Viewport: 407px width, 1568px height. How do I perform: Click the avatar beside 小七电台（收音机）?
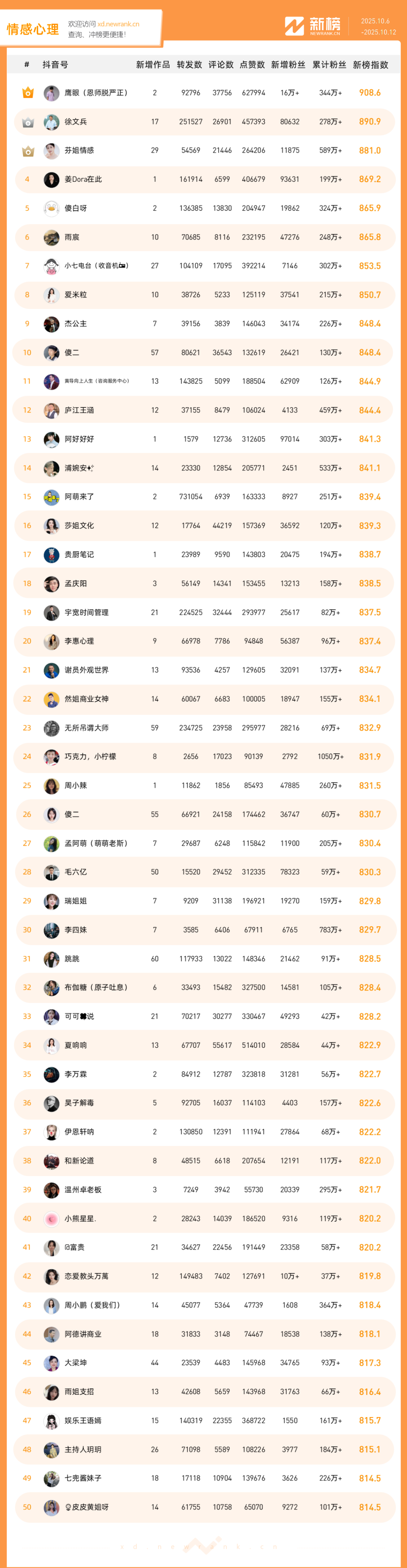tap(52, 266)
